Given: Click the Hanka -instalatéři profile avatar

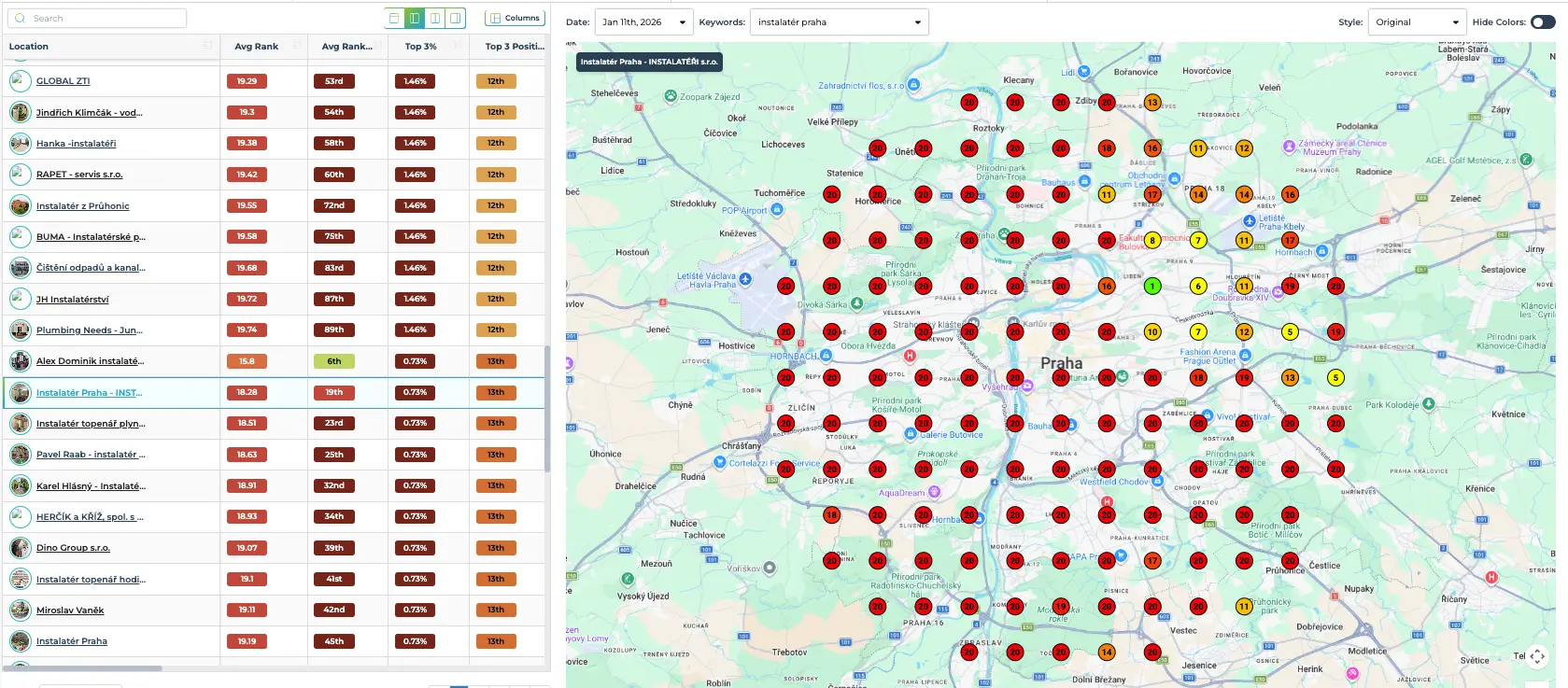Looking at the screenshot, I should coord(20,143).
